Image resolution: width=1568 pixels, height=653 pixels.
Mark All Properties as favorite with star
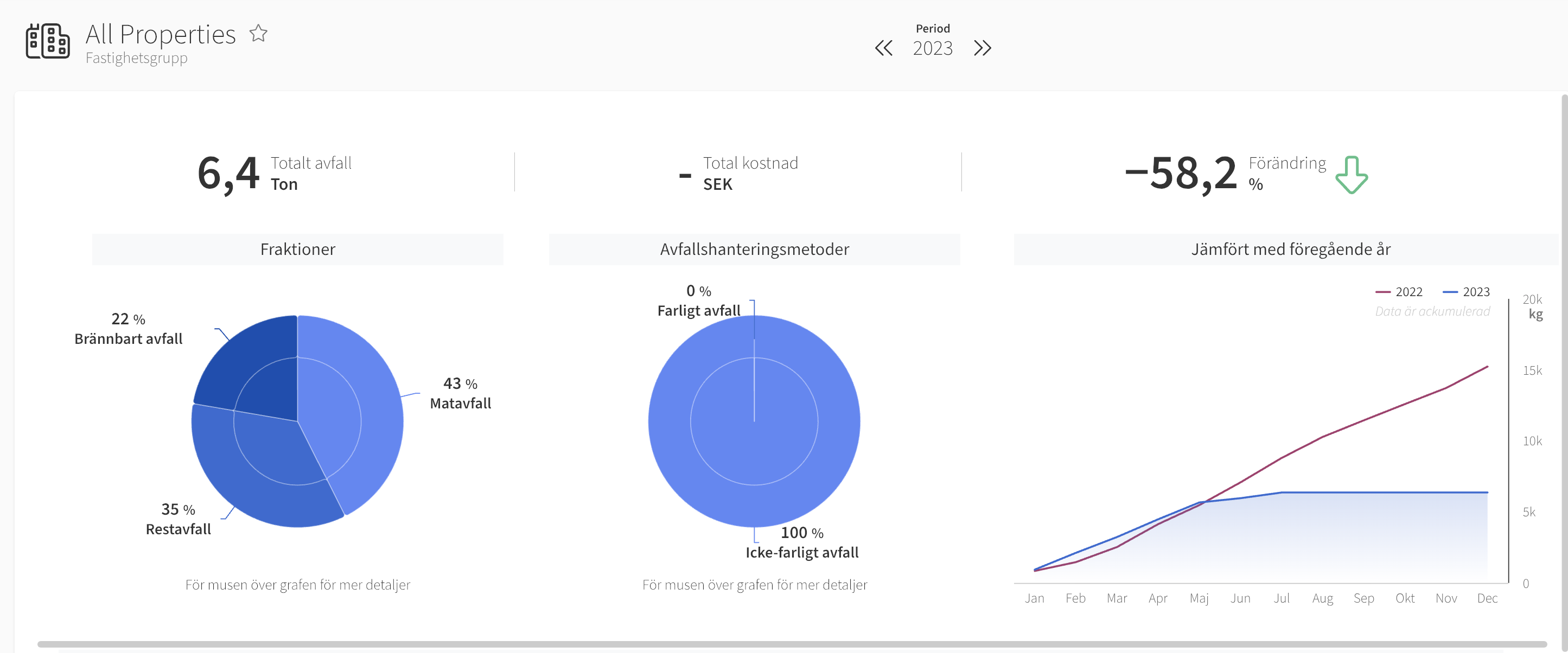(258, 33)
